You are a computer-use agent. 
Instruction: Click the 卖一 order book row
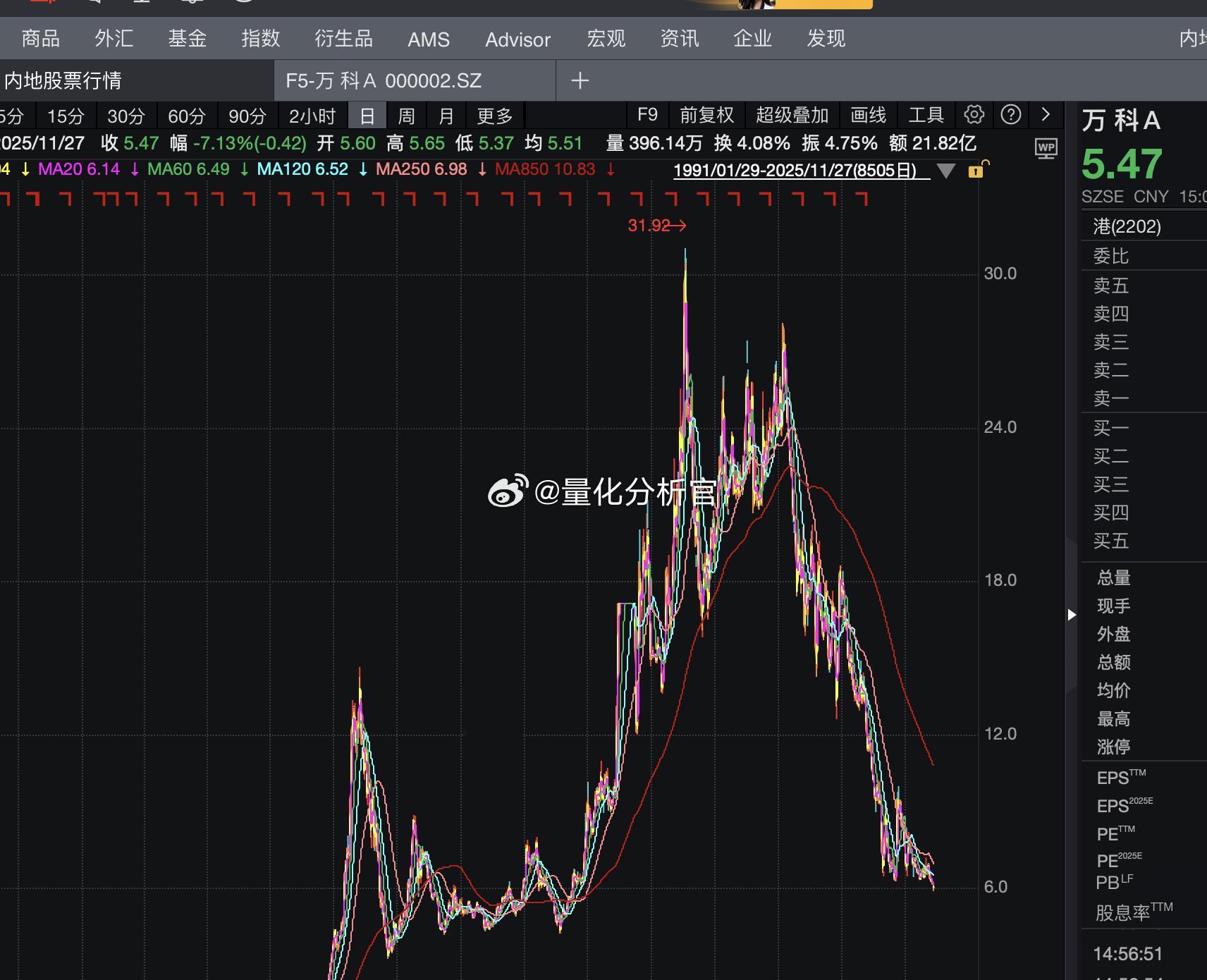tap(1144, 398)
